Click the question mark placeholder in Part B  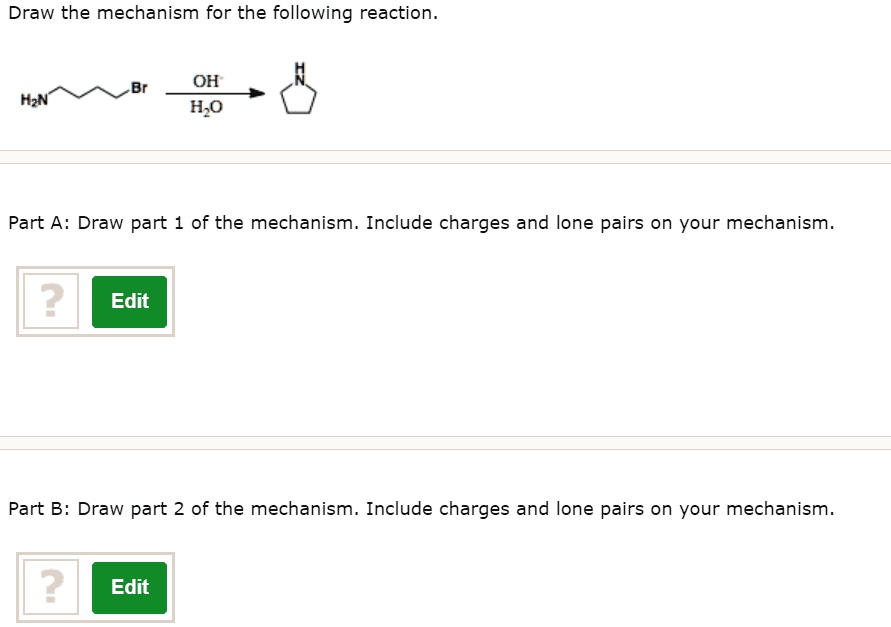[x=51, y=587]
